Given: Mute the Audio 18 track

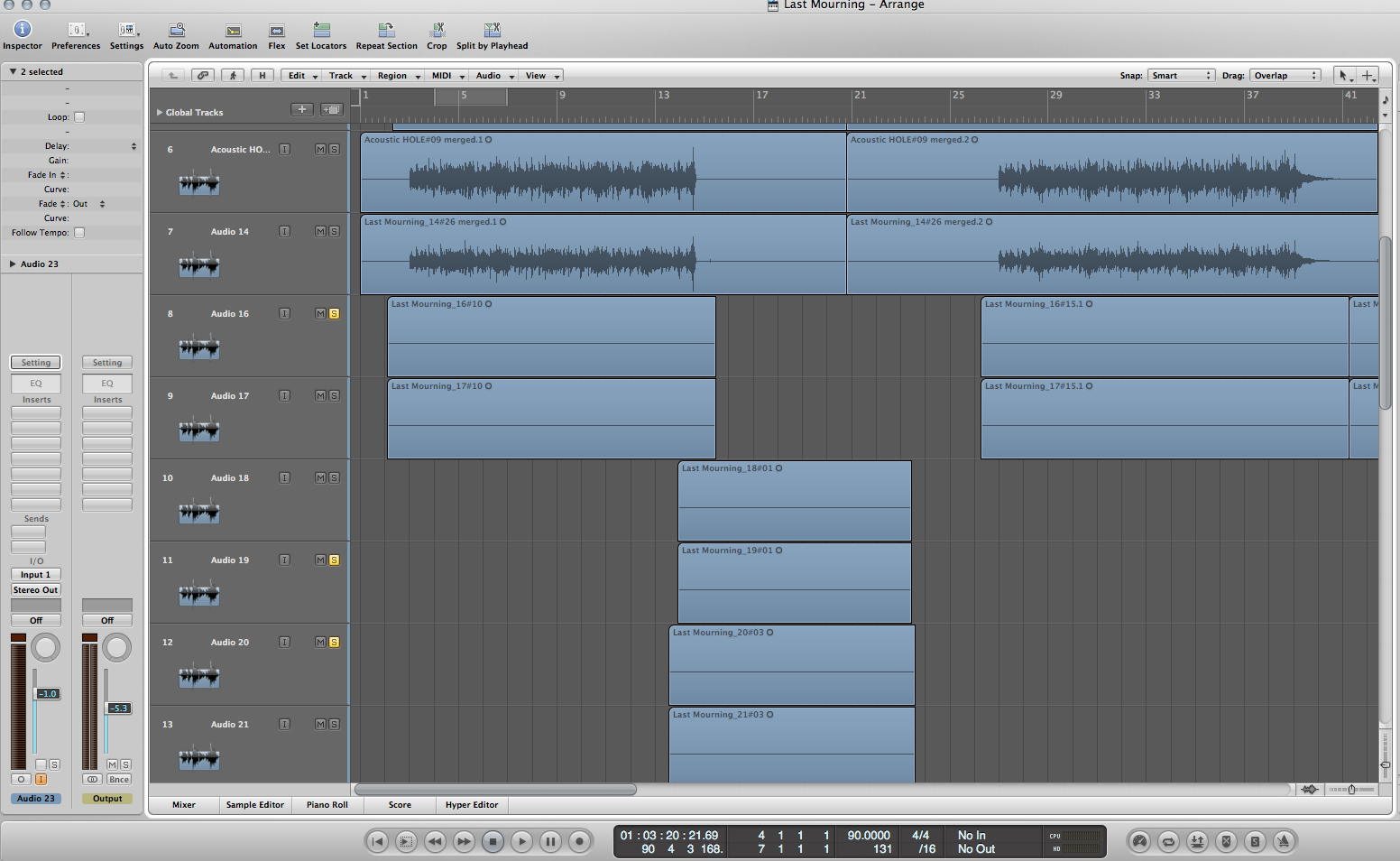Looking at the screenshot, I should click(x=319, y=477).
